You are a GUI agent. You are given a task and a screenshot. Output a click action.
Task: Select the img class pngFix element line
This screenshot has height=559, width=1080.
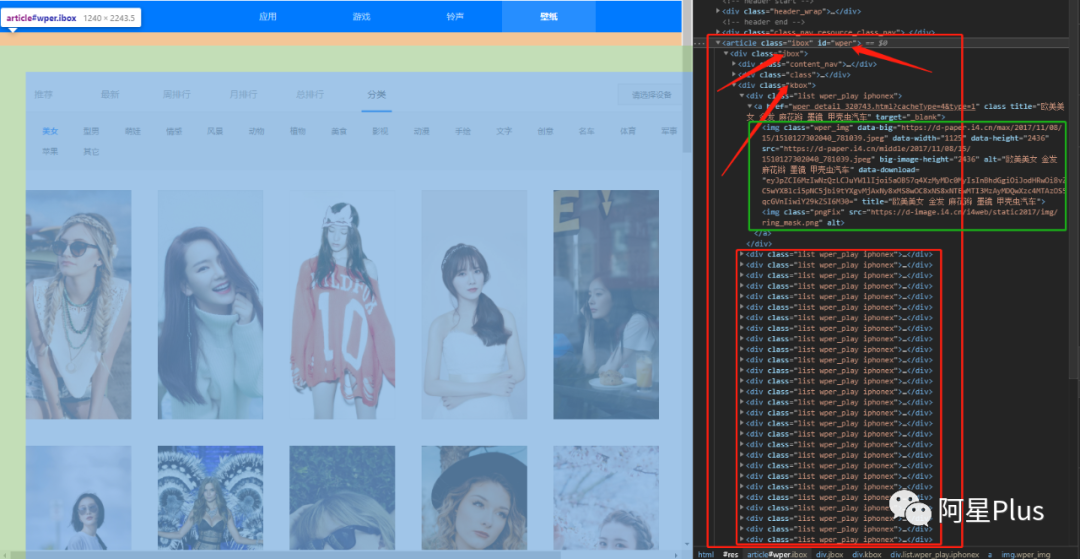tap(910, 218)
